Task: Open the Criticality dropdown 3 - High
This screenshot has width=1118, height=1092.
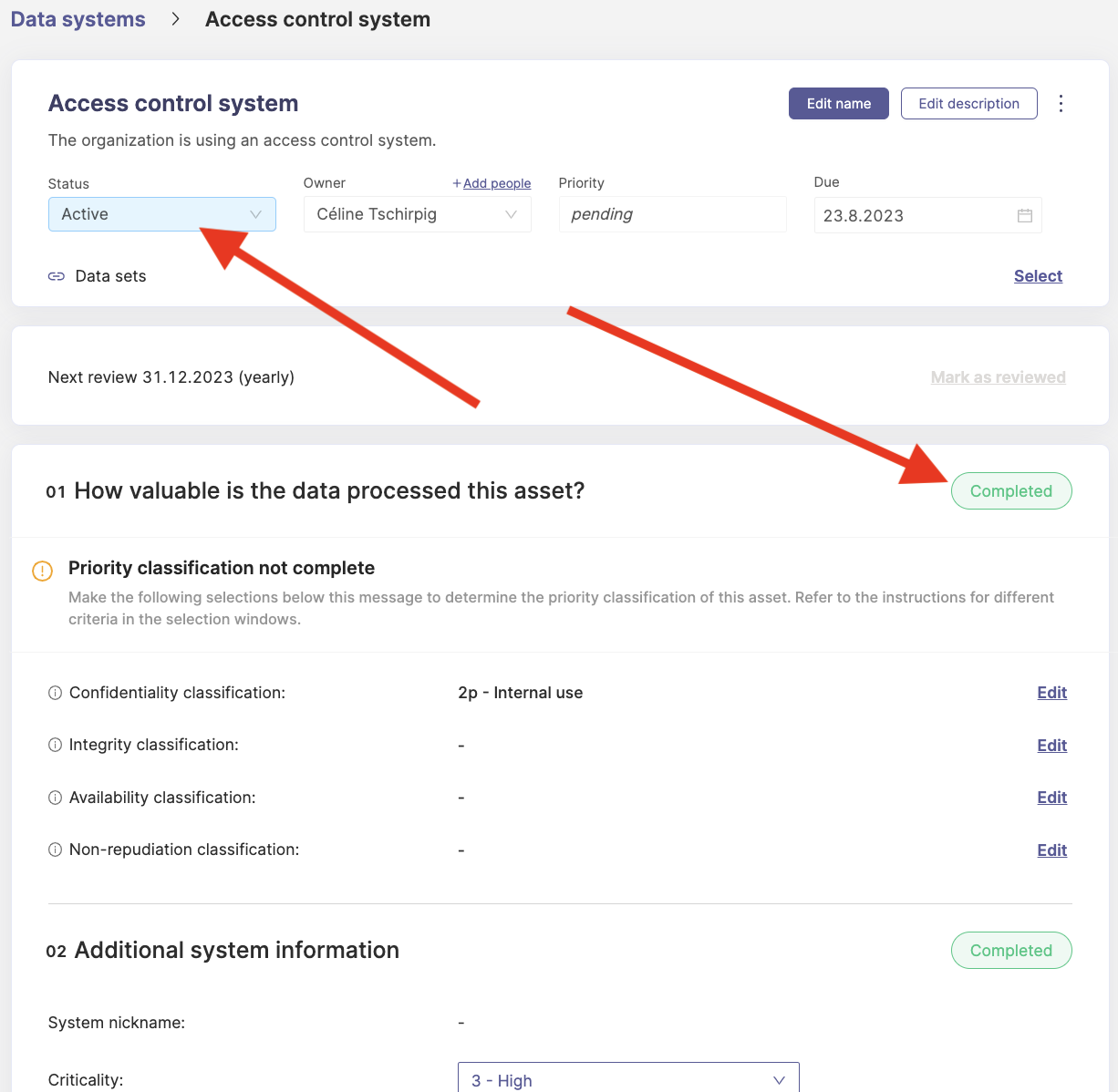Action: tap(628, 1077)
